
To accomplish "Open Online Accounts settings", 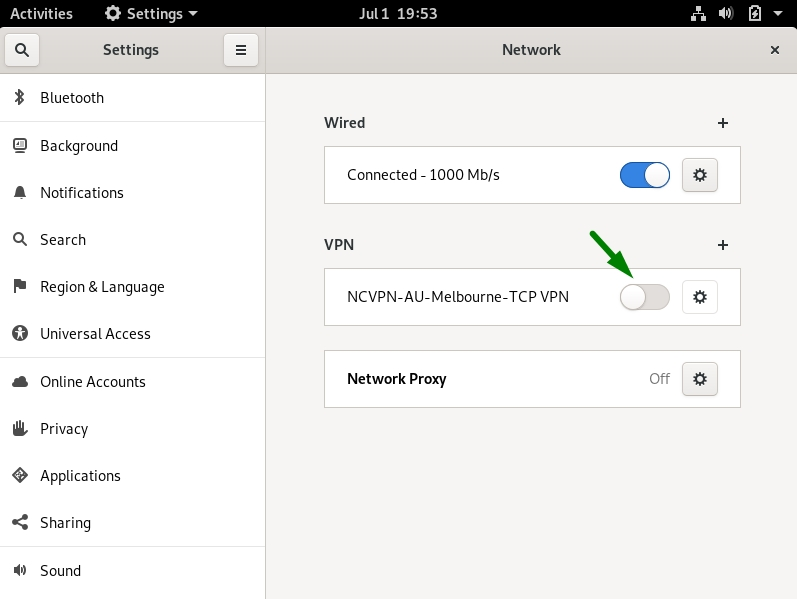I will (x=133, y=382).
